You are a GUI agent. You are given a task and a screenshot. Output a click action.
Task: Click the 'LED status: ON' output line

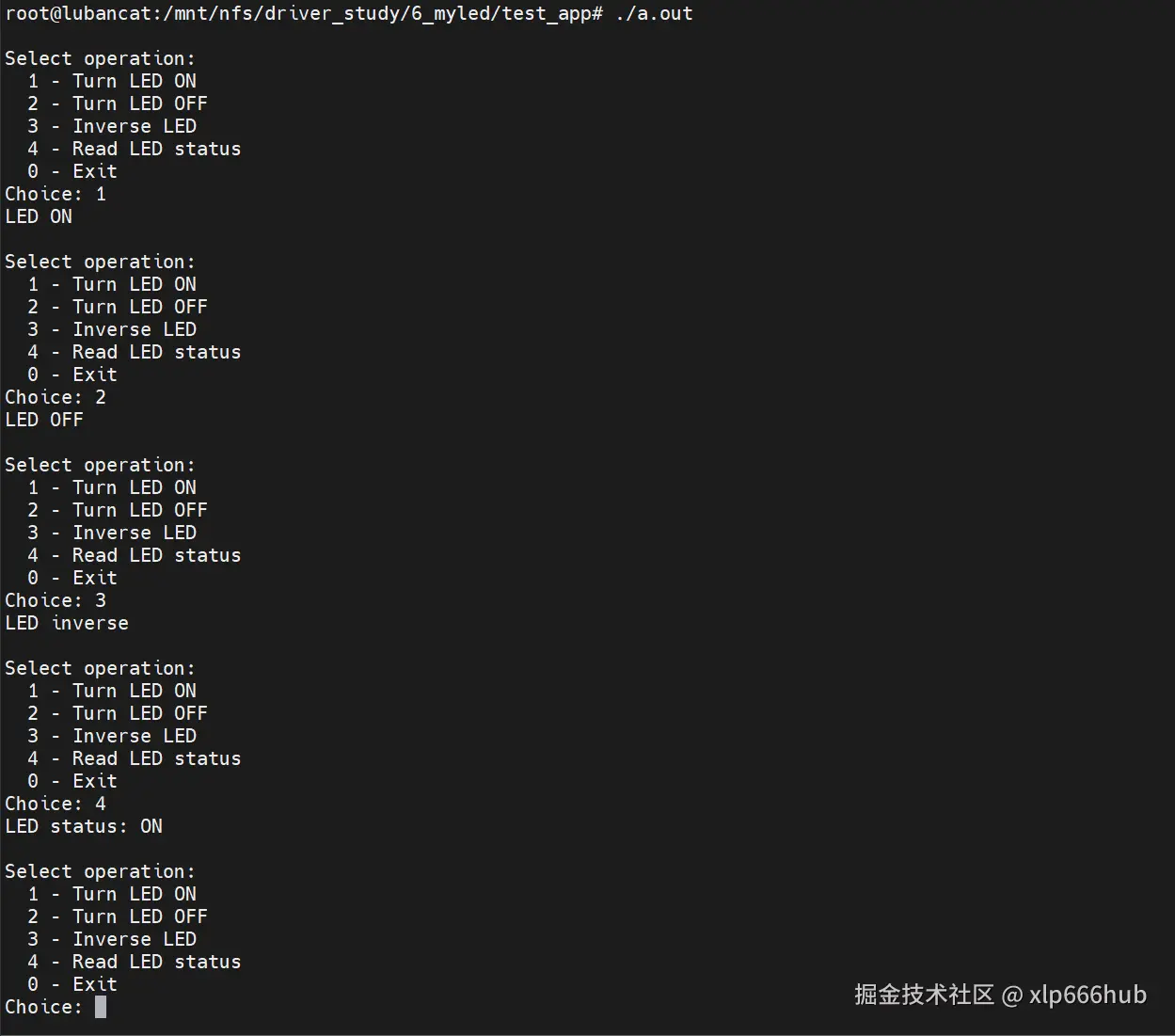click(x=84, y=826)
